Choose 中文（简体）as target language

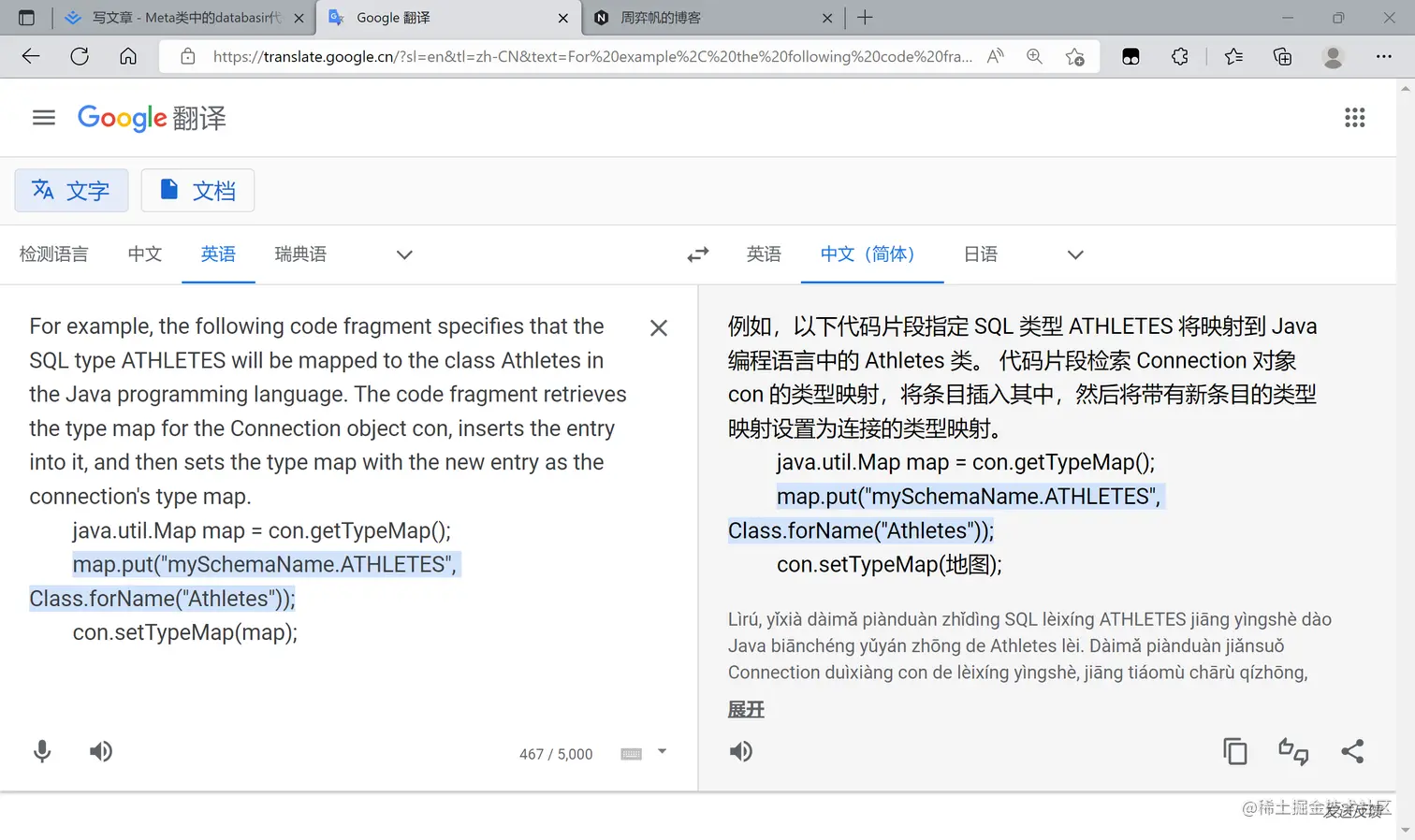click(871, 254)
